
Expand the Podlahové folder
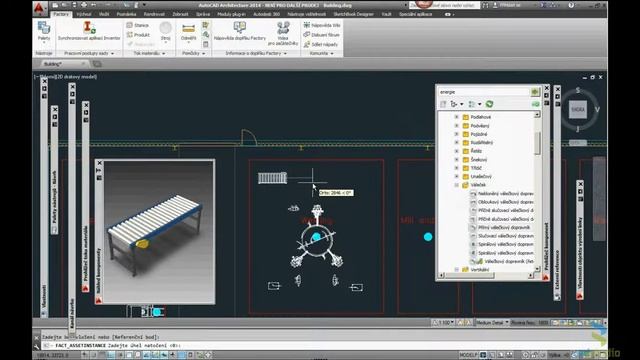pyautogui.click(x=456, y=117)
